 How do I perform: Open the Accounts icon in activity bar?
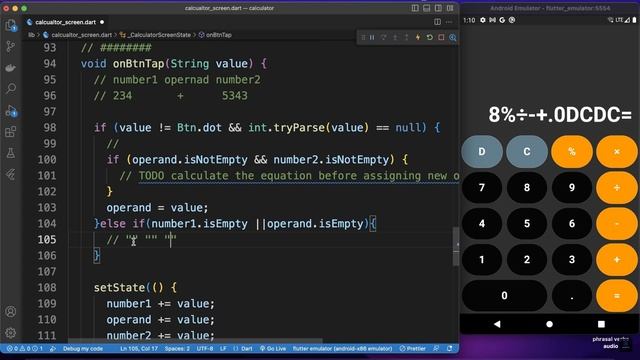[x=11, y=312]
